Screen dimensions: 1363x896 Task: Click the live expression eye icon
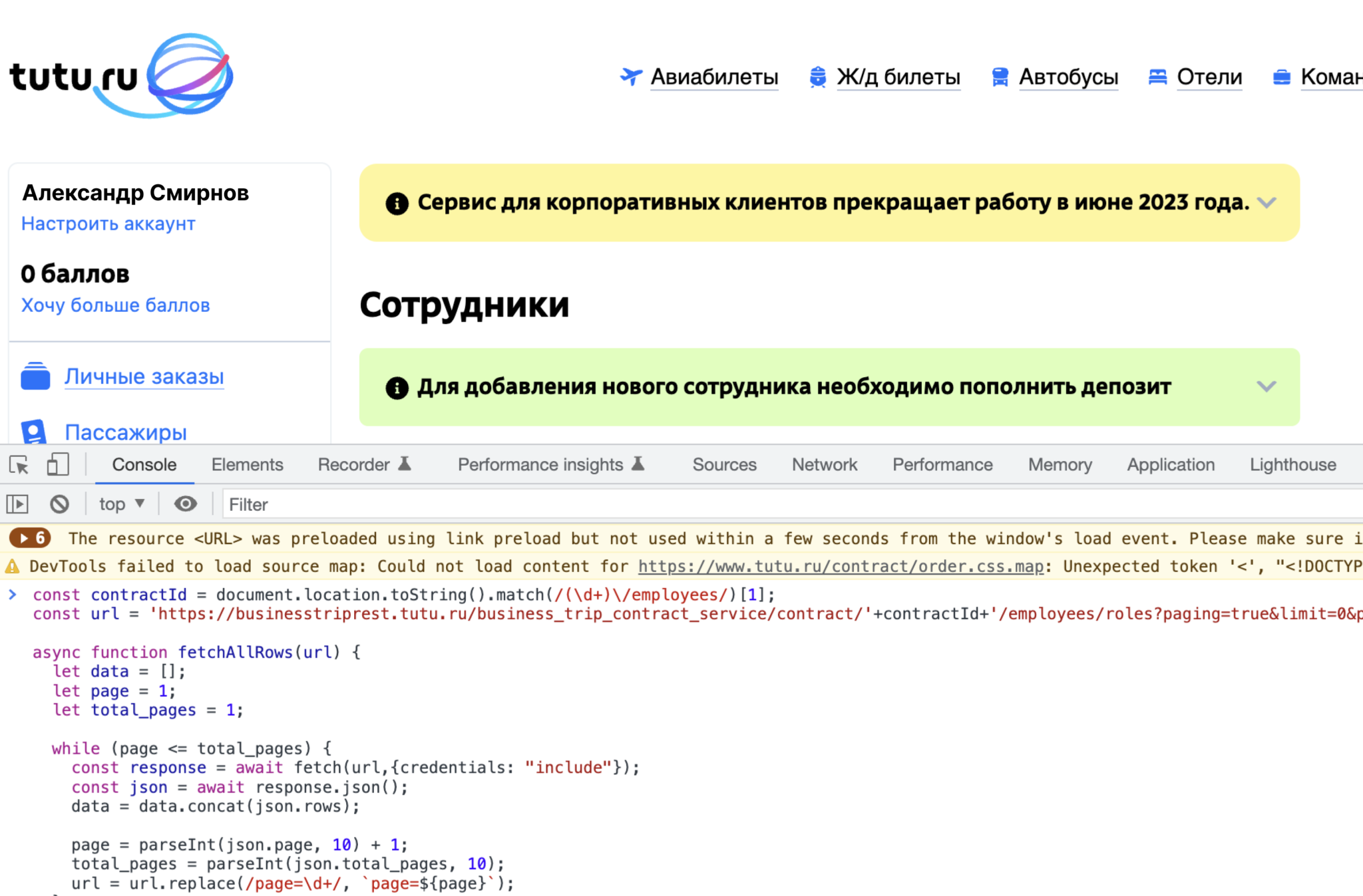[185, 504]
